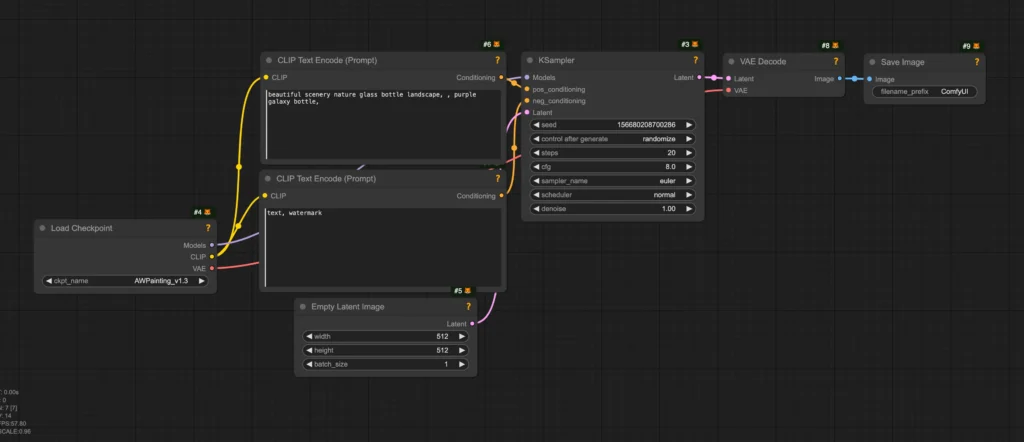Open the help icon on VAE Decode node
The width and height of the screenshot is (1024, 442).
(835, 61)
